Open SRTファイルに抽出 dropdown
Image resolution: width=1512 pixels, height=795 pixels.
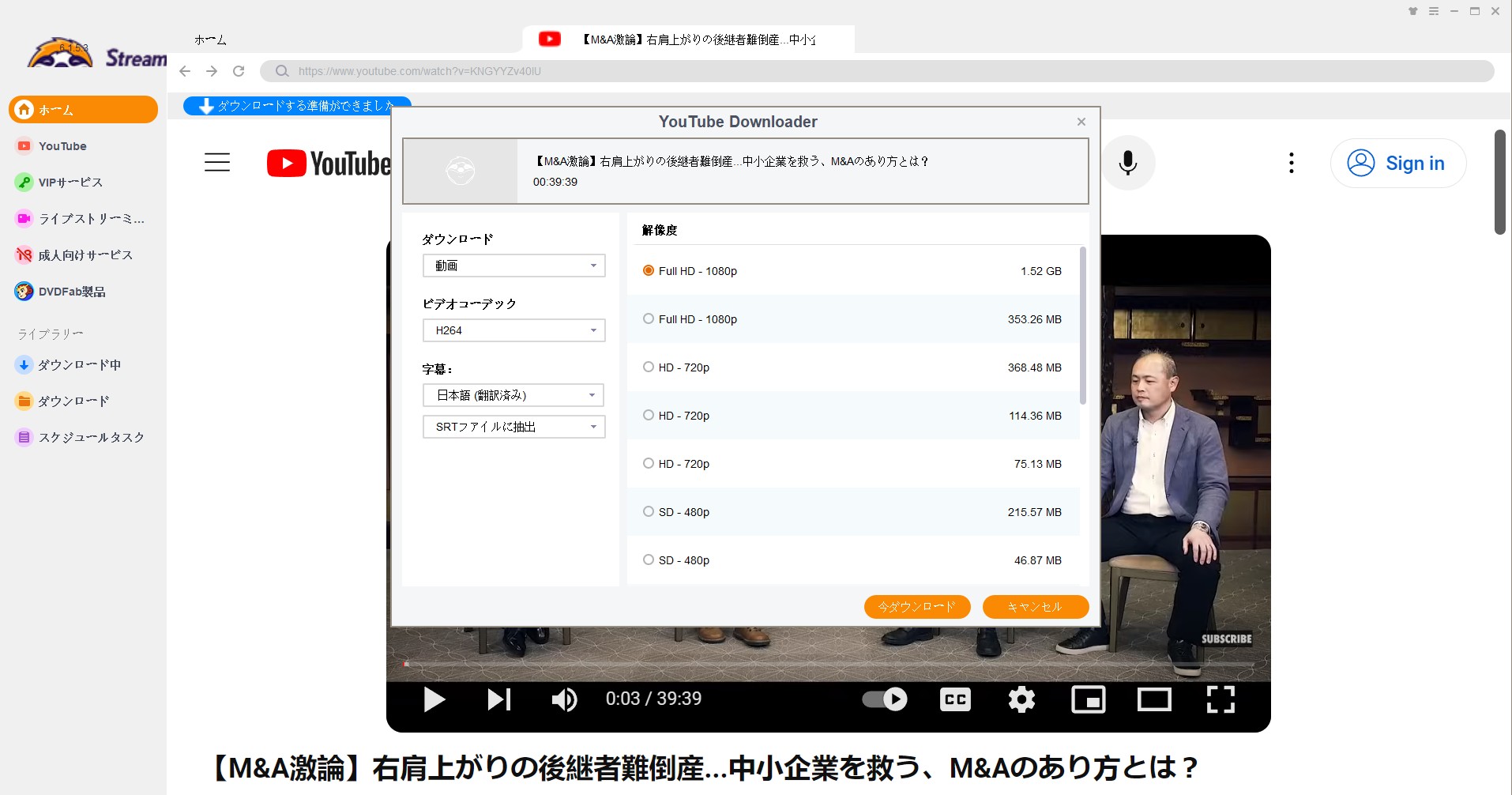[x=514, y=427]
